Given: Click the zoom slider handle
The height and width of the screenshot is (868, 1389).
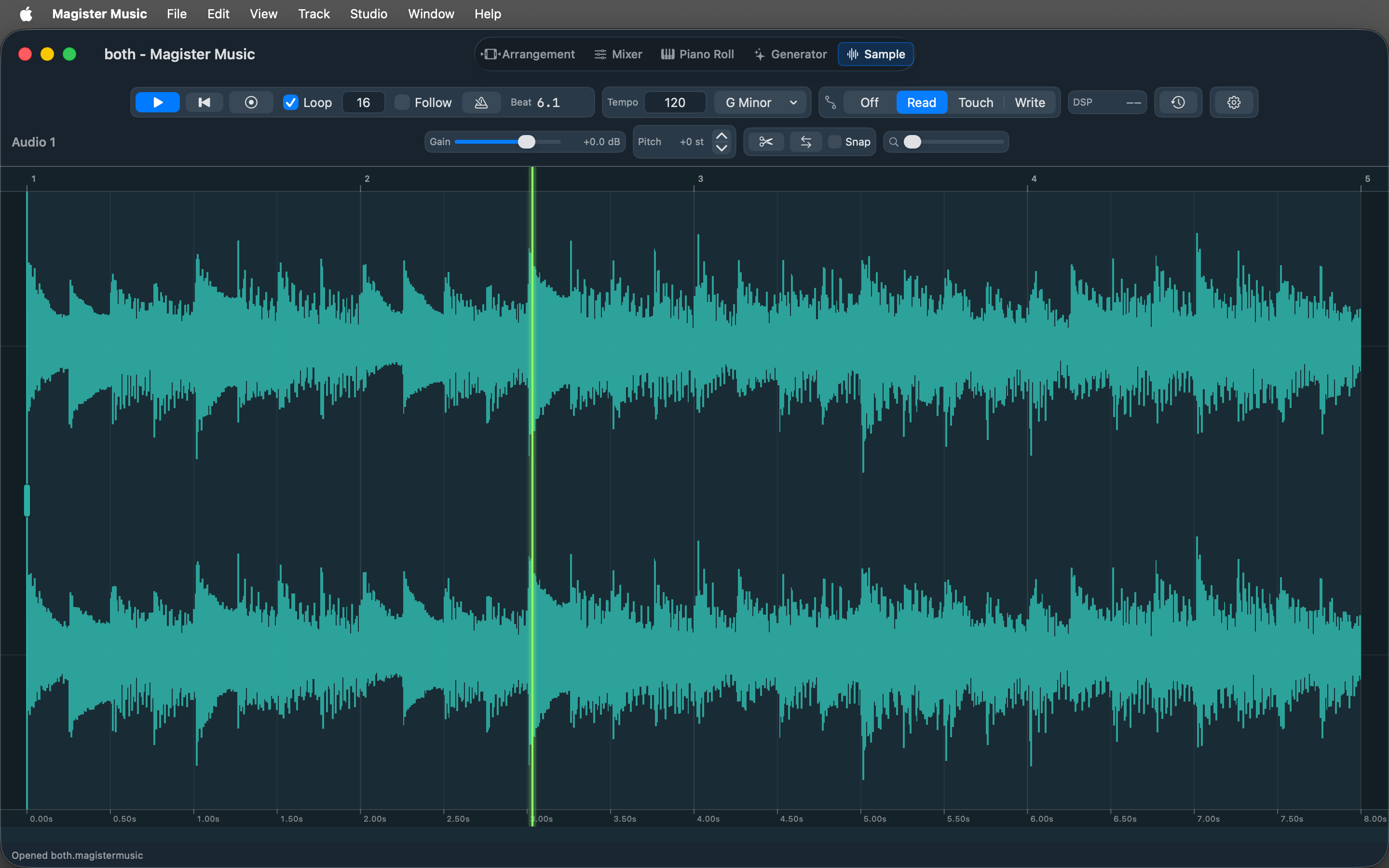Looking at the screenshot, I should click(x=912, y=142).
